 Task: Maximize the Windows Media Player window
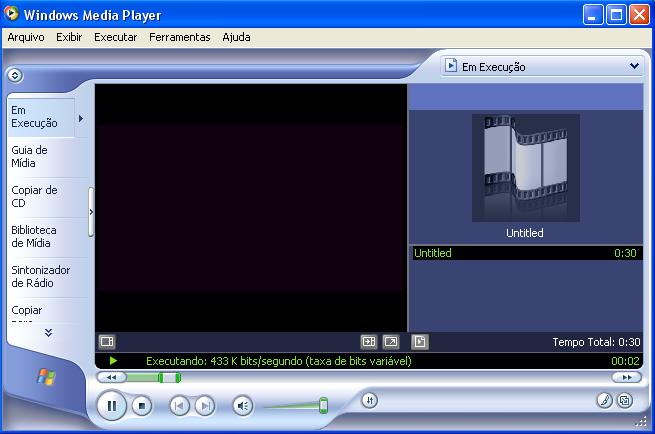(x=616, y=15)
